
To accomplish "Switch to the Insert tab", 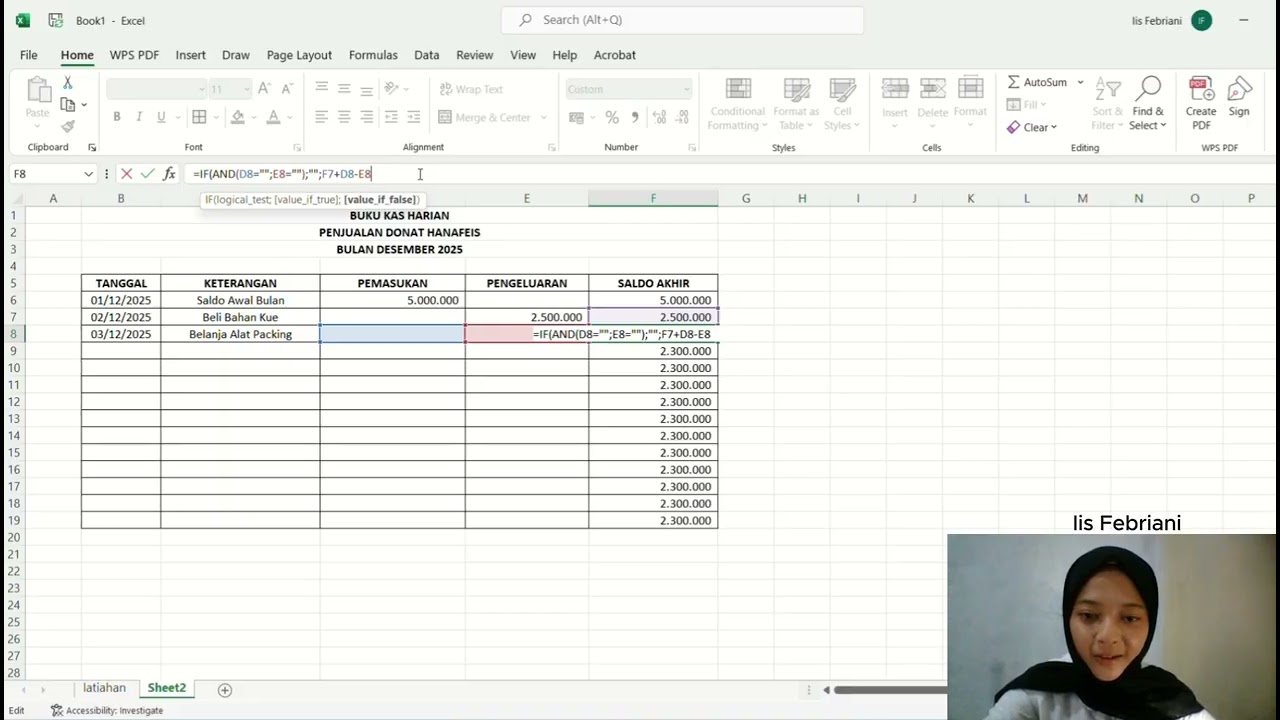I will click(x=190, y=55).
